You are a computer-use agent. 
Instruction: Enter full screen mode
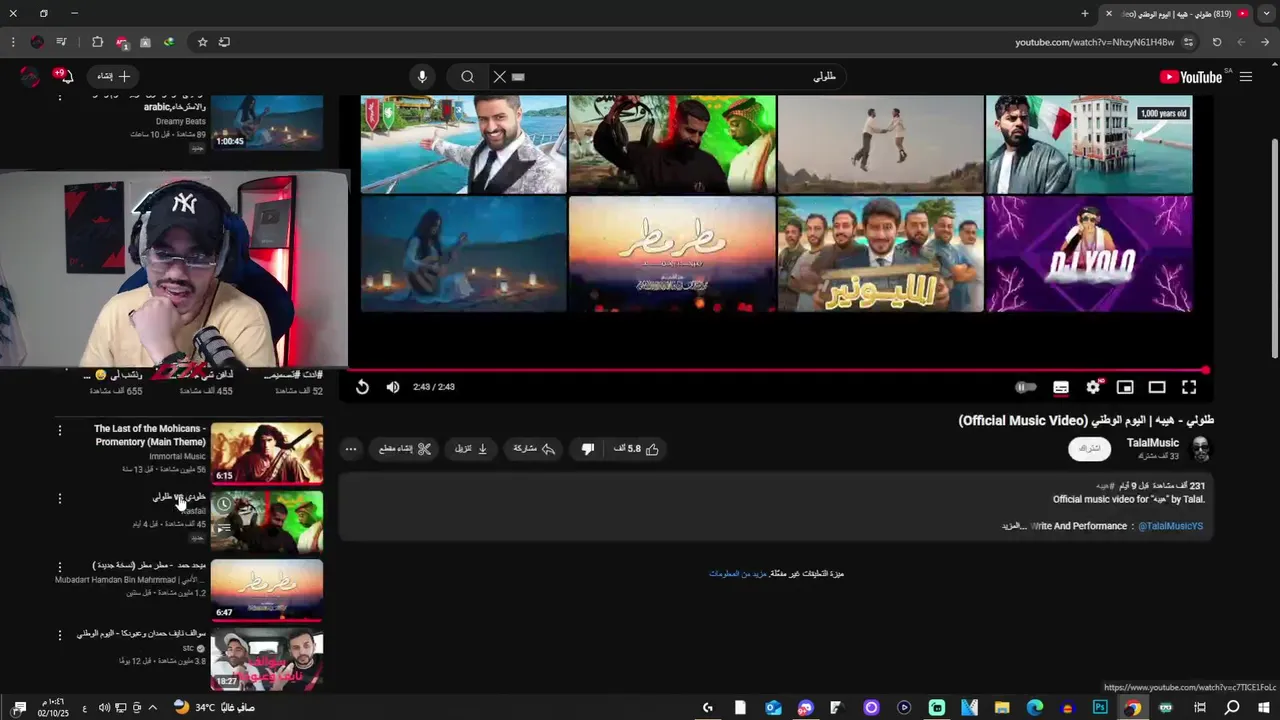pyautogui.click(x=1189, y=387)
